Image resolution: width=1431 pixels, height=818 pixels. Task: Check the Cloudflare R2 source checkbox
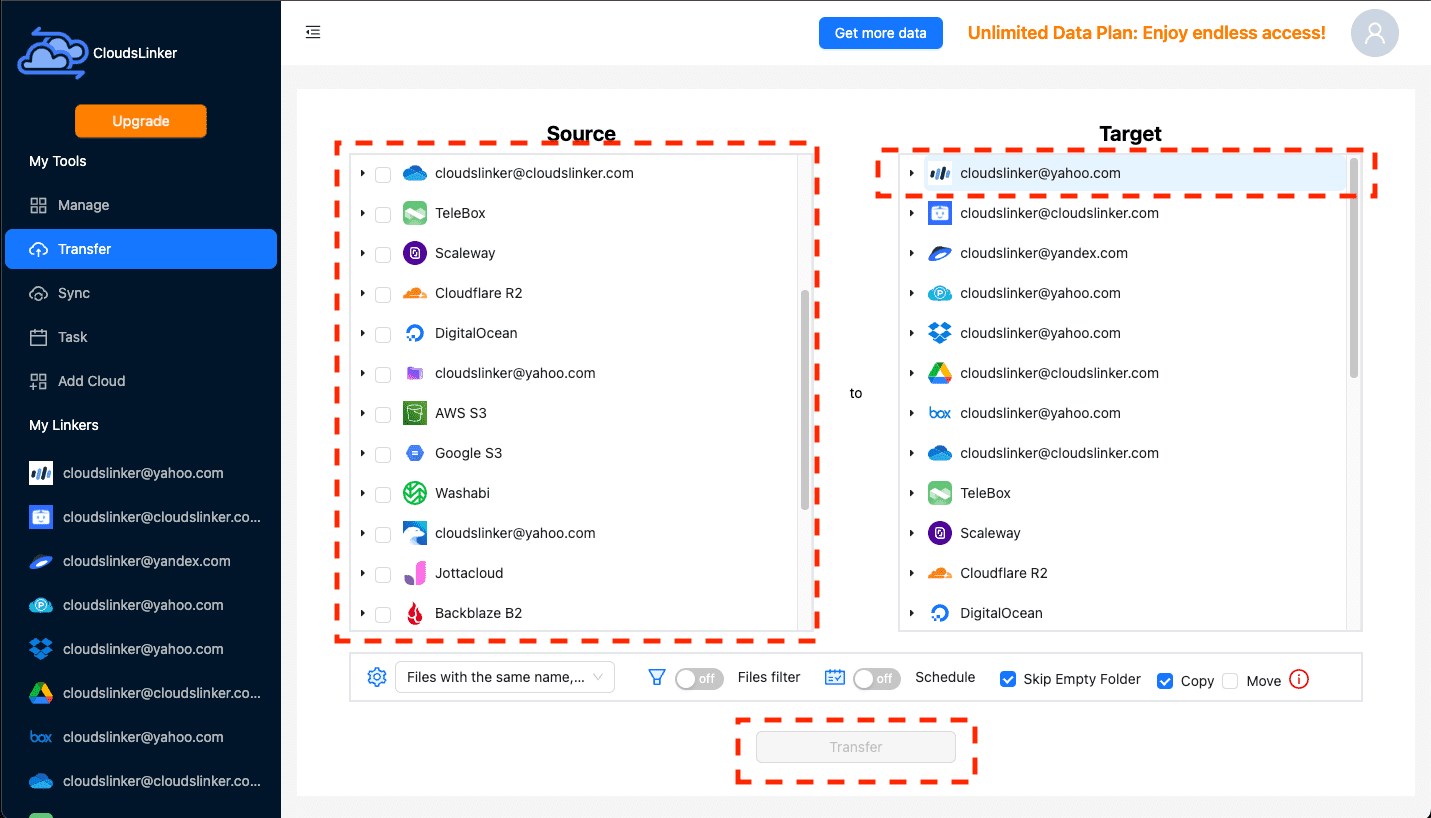[383, 295]
